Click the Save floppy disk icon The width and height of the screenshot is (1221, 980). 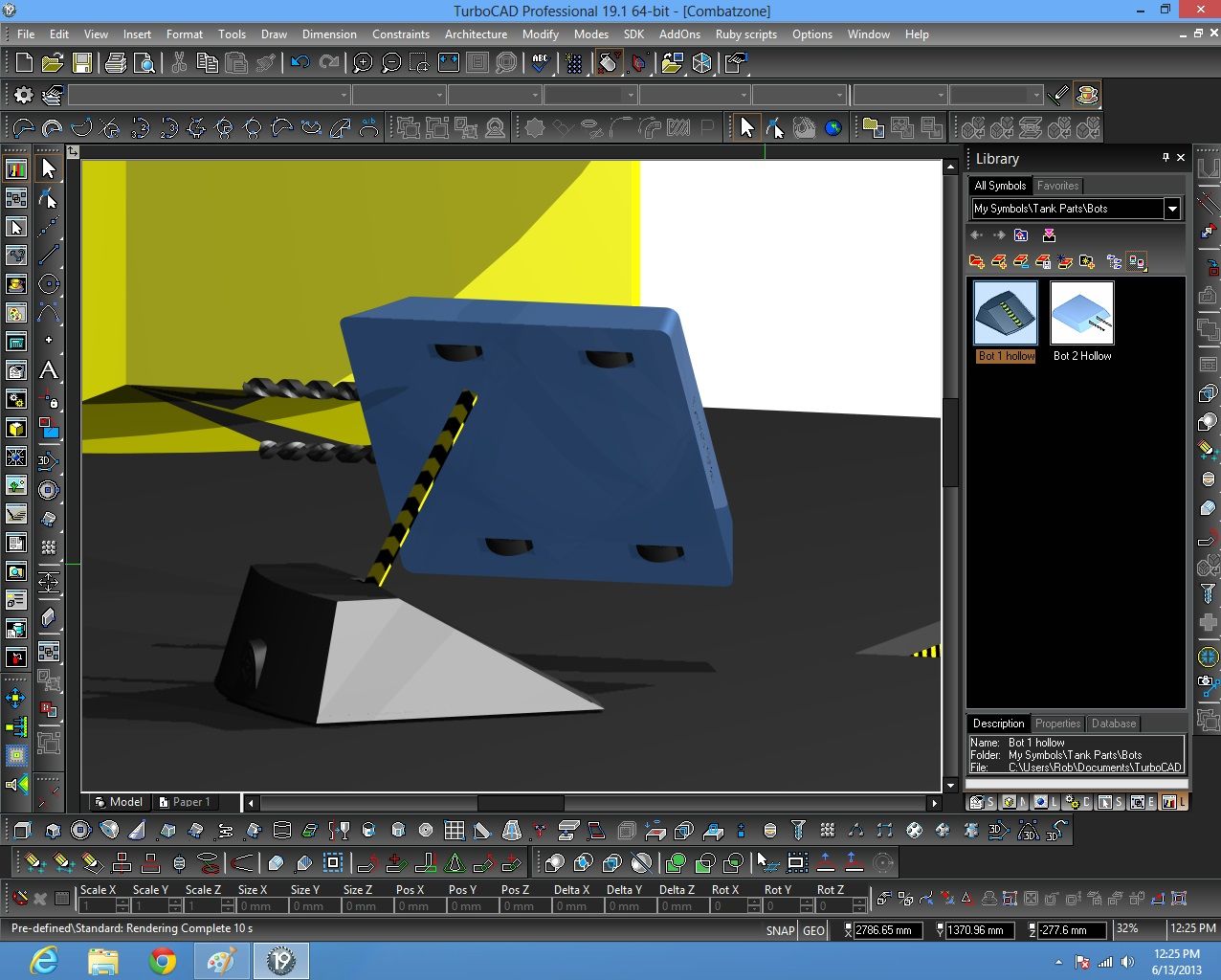(x=82, y=63)
